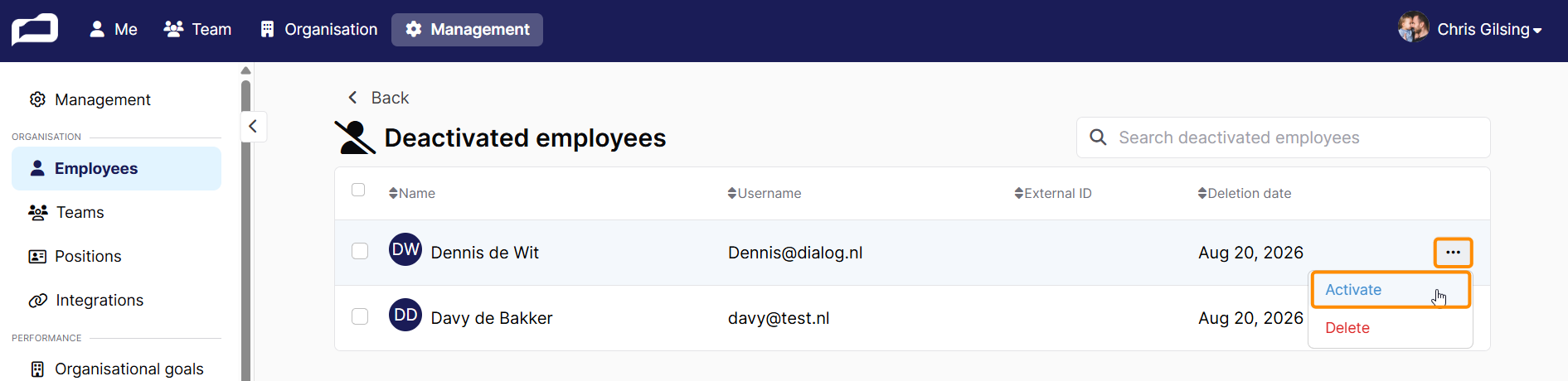This screenshot has height=381, width=1568.
Task: Click the search magnifier icon
Action: (1098, 137)
